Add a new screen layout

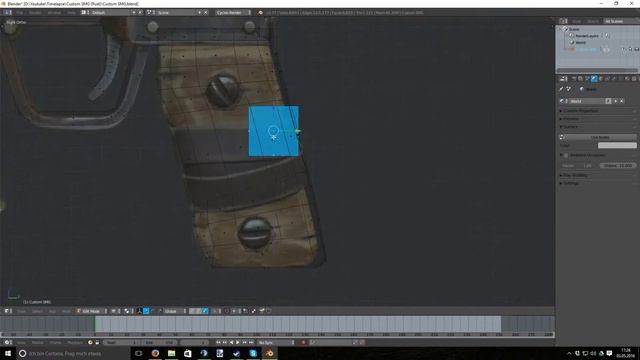tap(134, 13)
